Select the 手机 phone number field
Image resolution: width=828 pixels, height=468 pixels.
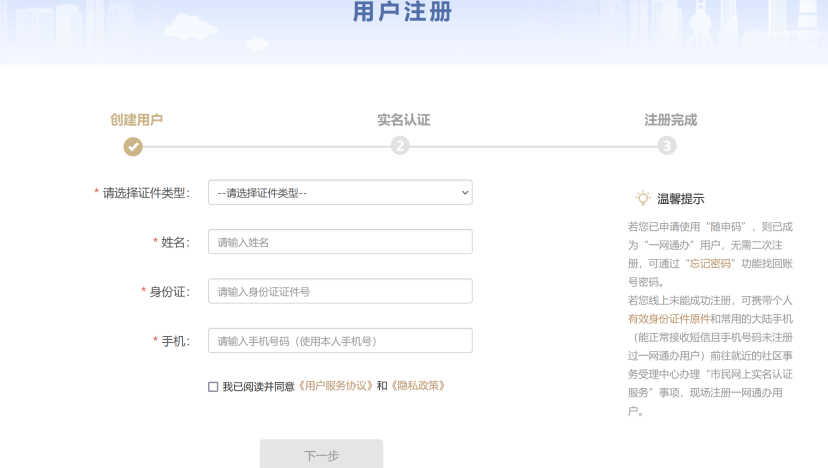pyautogui.click(x=340, y=341)
